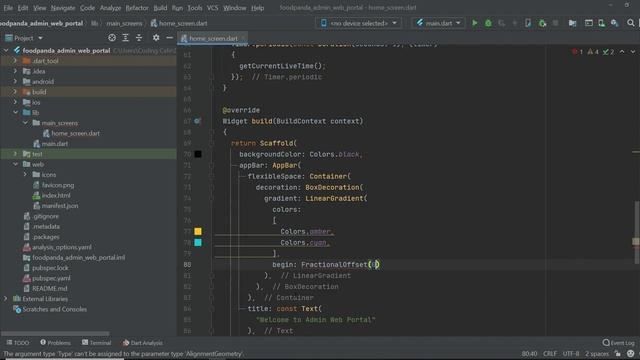Viewport: 640px width, 360px height.
Task: Click the override gutter icon beside build method
Action: [x=197, y=121]
